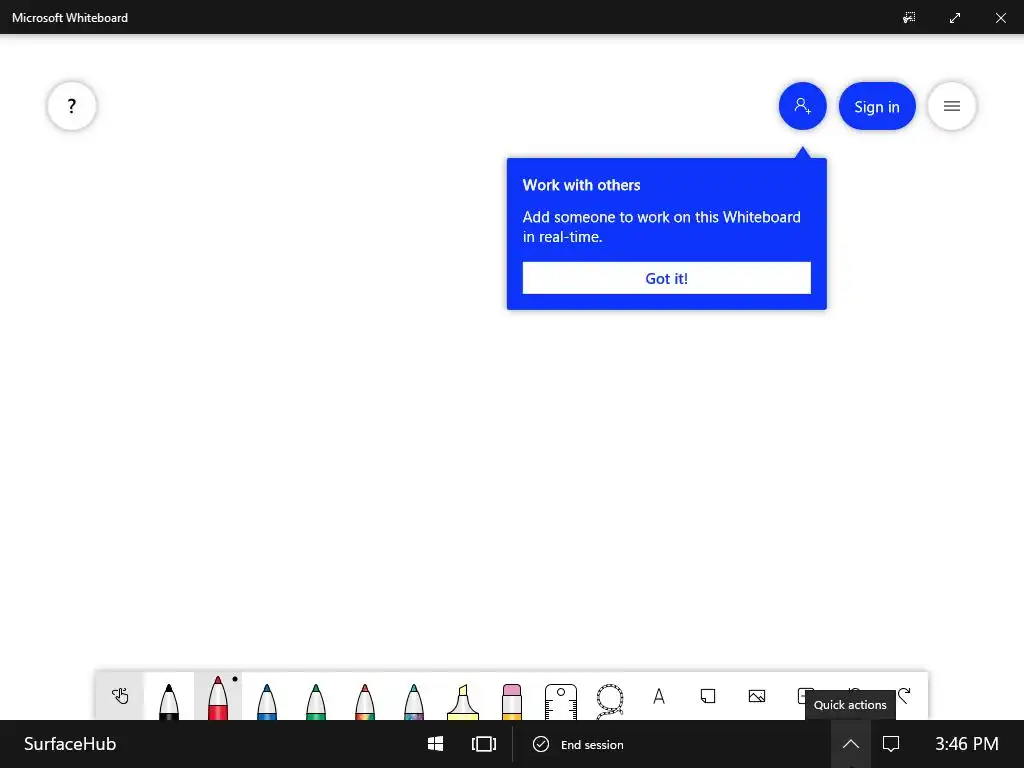The height and width of the screenshot is (768, 1024).
Task: Select the lasso selection tool
Action: click(x=610, y=701)
